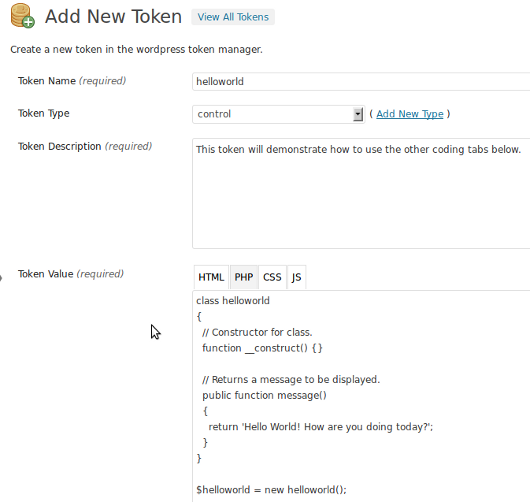Click the Token Description (required) label
The height and width of the screenshot is (502, 530).
(85, 146)
